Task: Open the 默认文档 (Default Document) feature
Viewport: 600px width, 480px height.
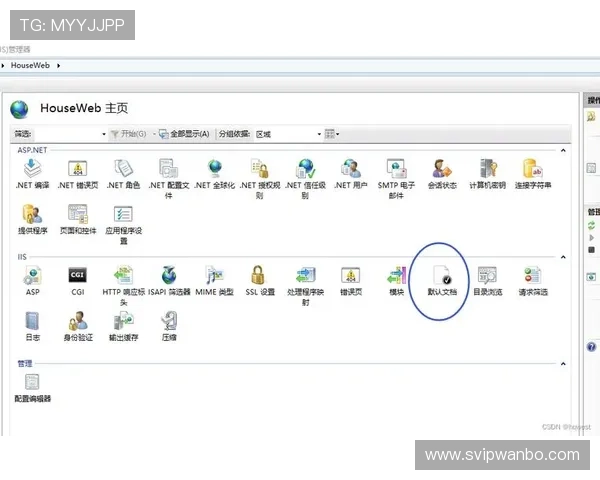Action: point(441,276)
